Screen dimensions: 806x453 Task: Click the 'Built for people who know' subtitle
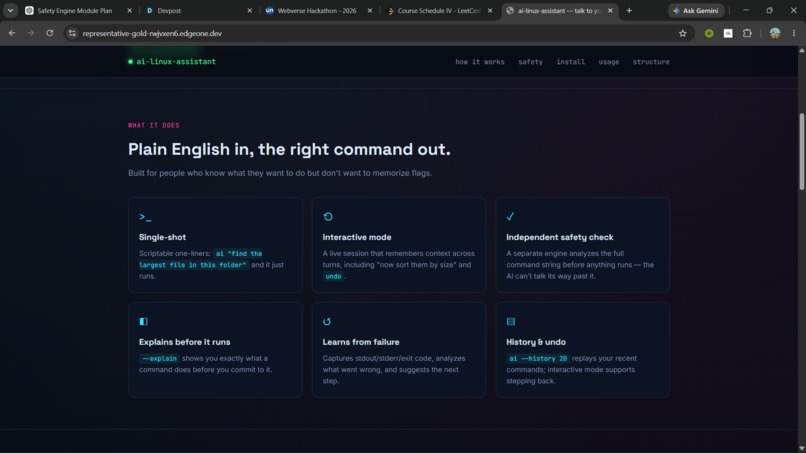(x=280, y=173)
